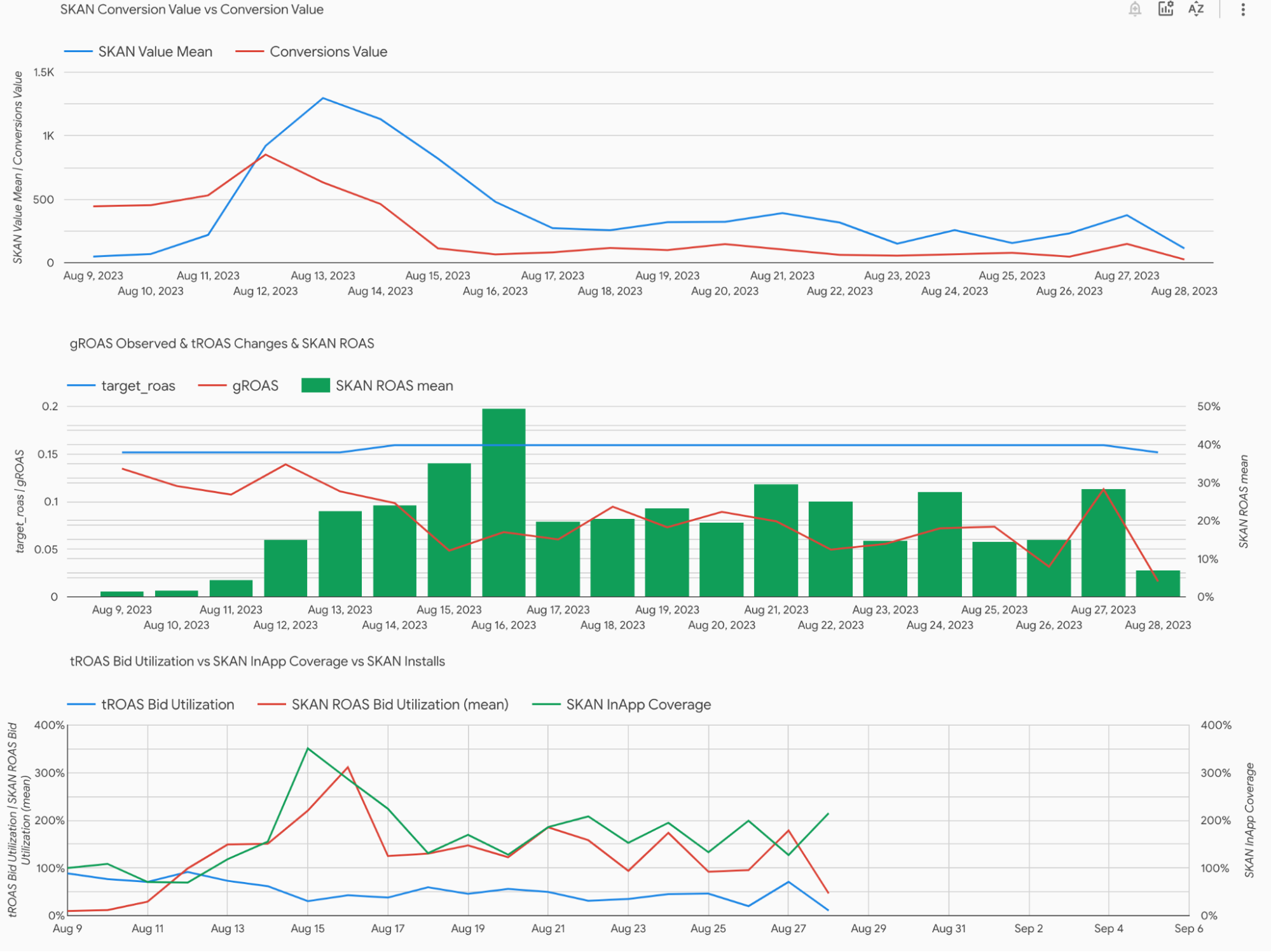Click the tROAS Bid Utilization chart title
1271x952 pixels.
tap(257, 661)
